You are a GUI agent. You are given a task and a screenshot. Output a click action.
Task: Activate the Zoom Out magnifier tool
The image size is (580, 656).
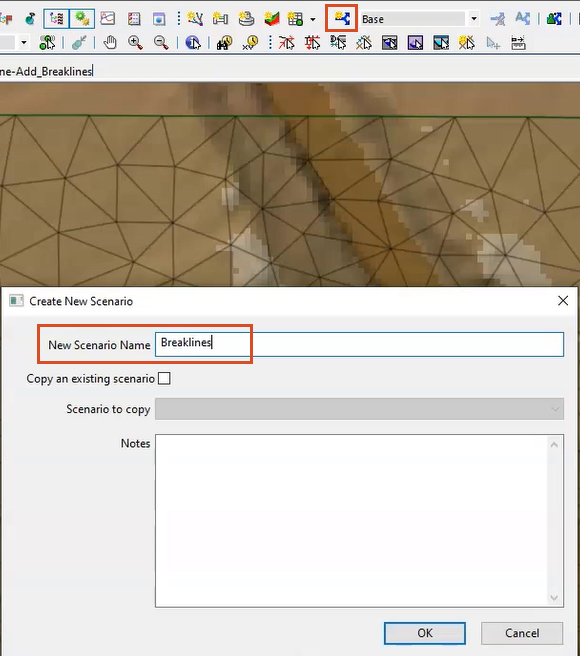161,43
